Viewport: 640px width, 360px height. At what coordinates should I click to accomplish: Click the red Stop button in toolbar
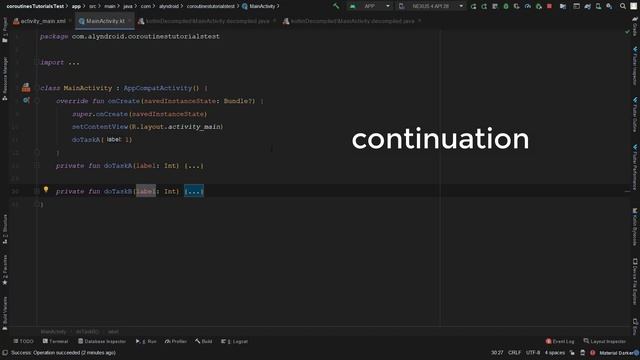click(x=549, y=6)
